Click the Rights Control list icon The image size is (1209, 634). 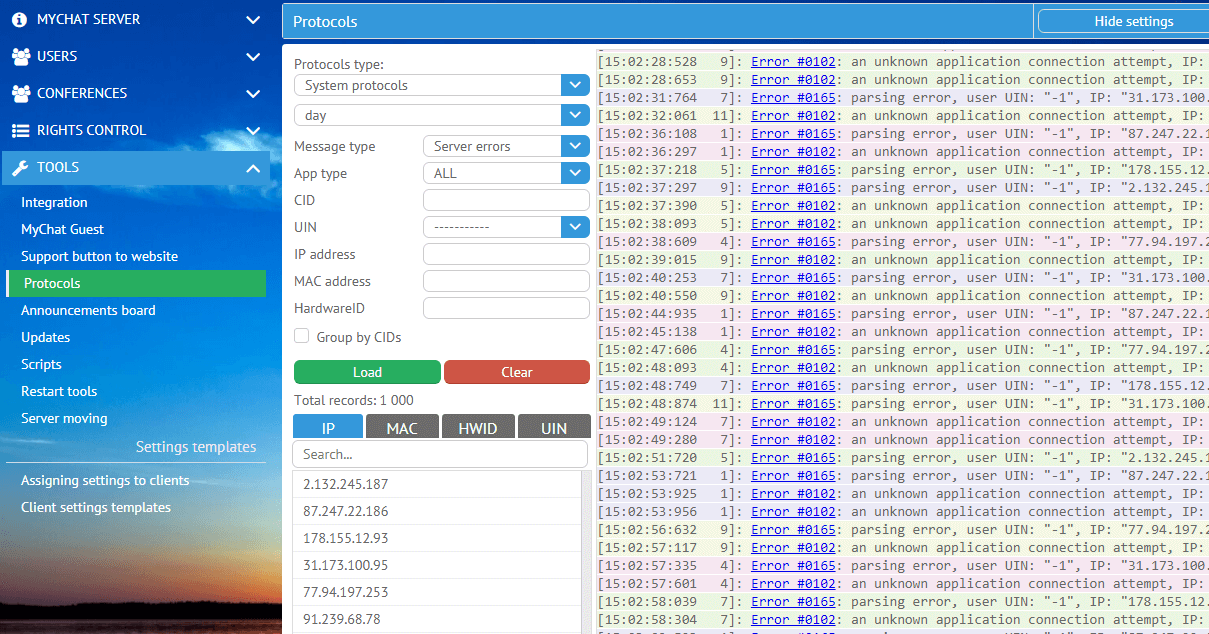tap(20, 130)
